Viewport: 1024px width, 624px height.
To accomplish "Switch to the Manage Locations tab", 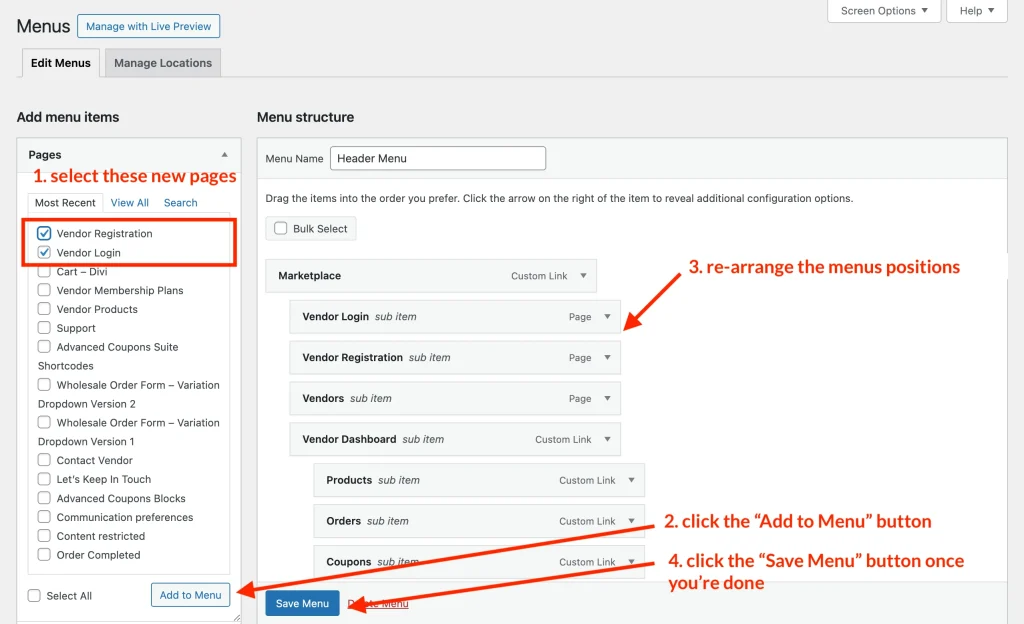I will coord(163,63).
